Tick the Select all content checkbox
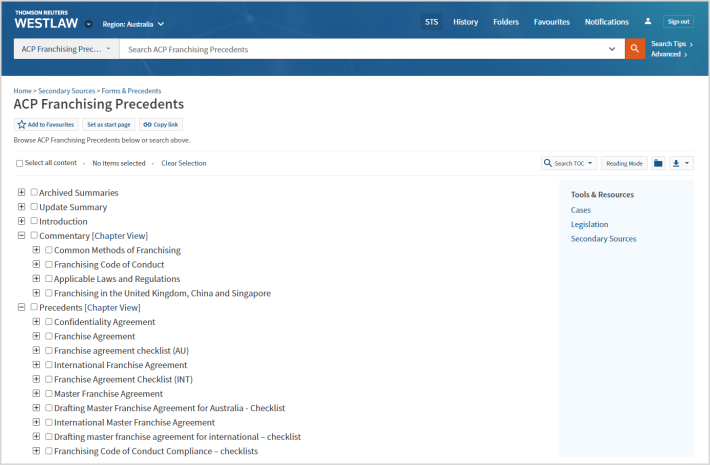Image resolution: width=710 pixels, height=465 pixels. coord(19,163)
